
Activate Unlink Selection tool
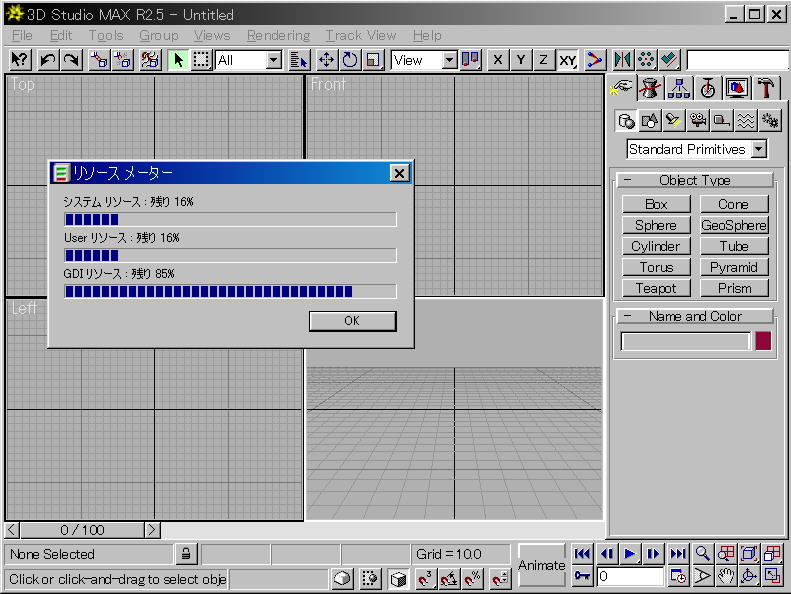(123, 60)
